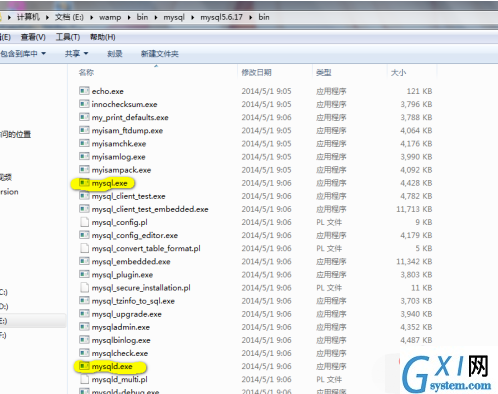The width and height of the screenshot is (498, 394).
Task: Click the 11,713 KB size value
Action: tap(414, 209)
